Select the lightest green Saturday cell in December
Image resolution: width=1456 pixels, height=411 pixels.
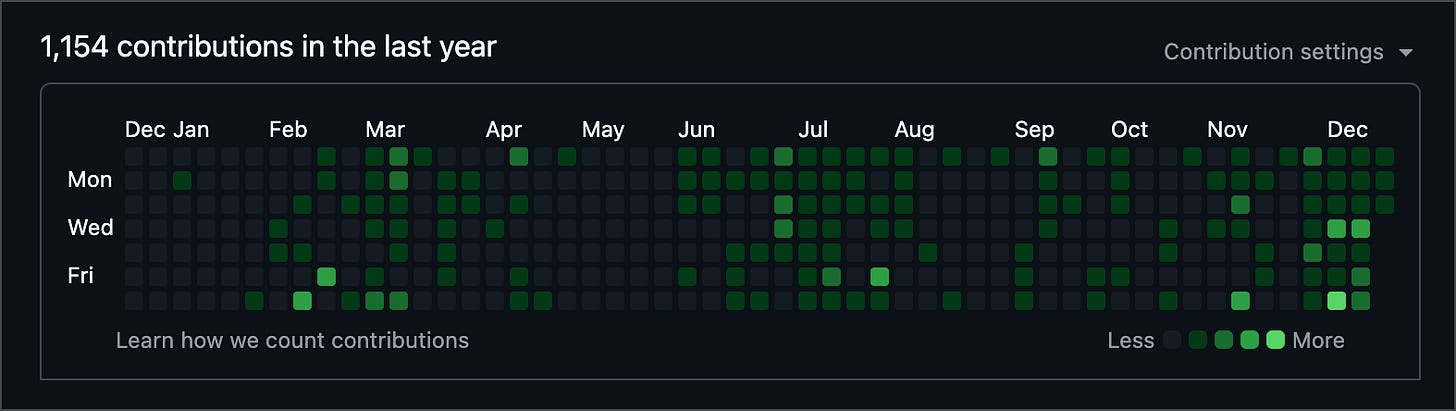pos(1336,300)
